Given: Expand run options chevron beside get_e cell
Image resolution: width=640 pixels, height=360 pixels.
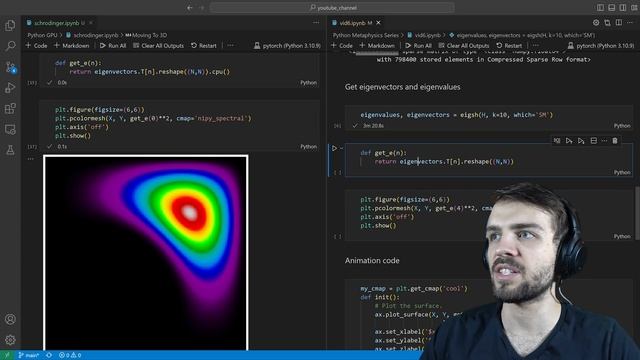Looking at the screenshot, I should (342, 148).
